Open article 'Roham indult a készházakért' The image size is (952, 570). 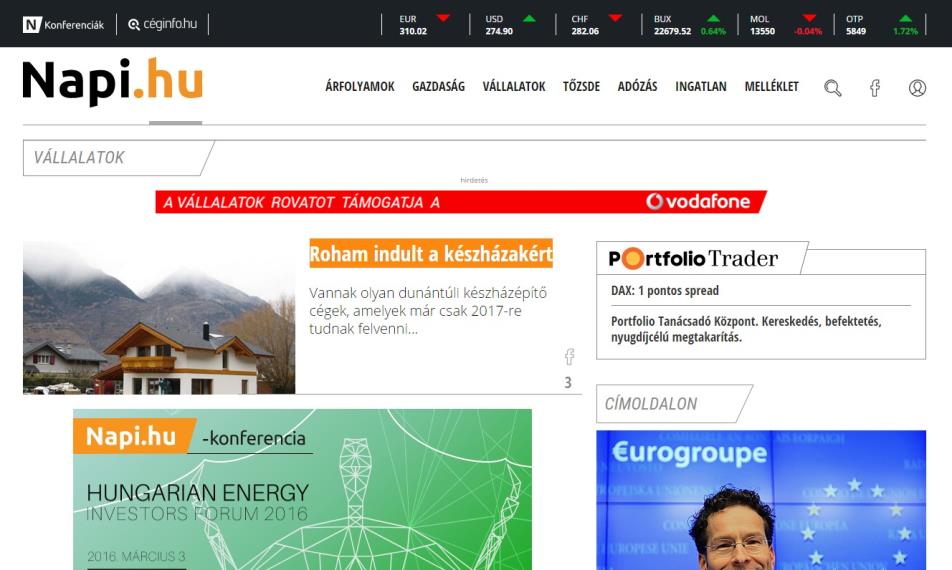point(431,253)
